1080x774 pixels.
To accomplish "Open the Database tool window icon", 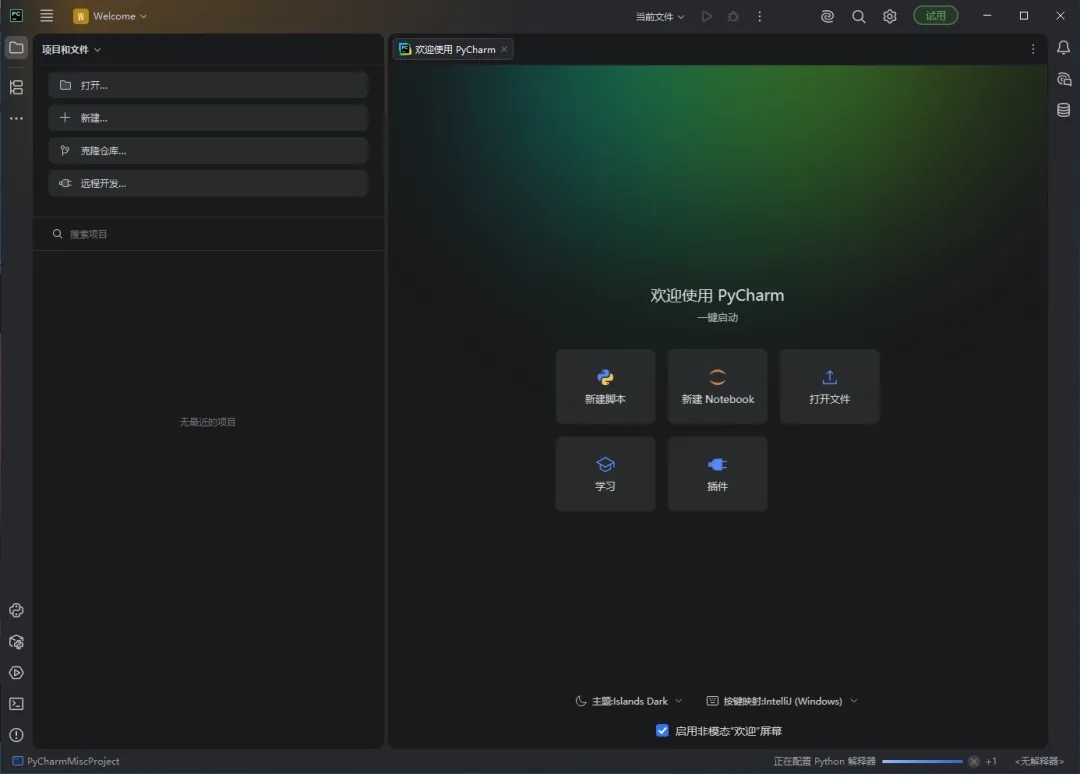I will 1063,110.
